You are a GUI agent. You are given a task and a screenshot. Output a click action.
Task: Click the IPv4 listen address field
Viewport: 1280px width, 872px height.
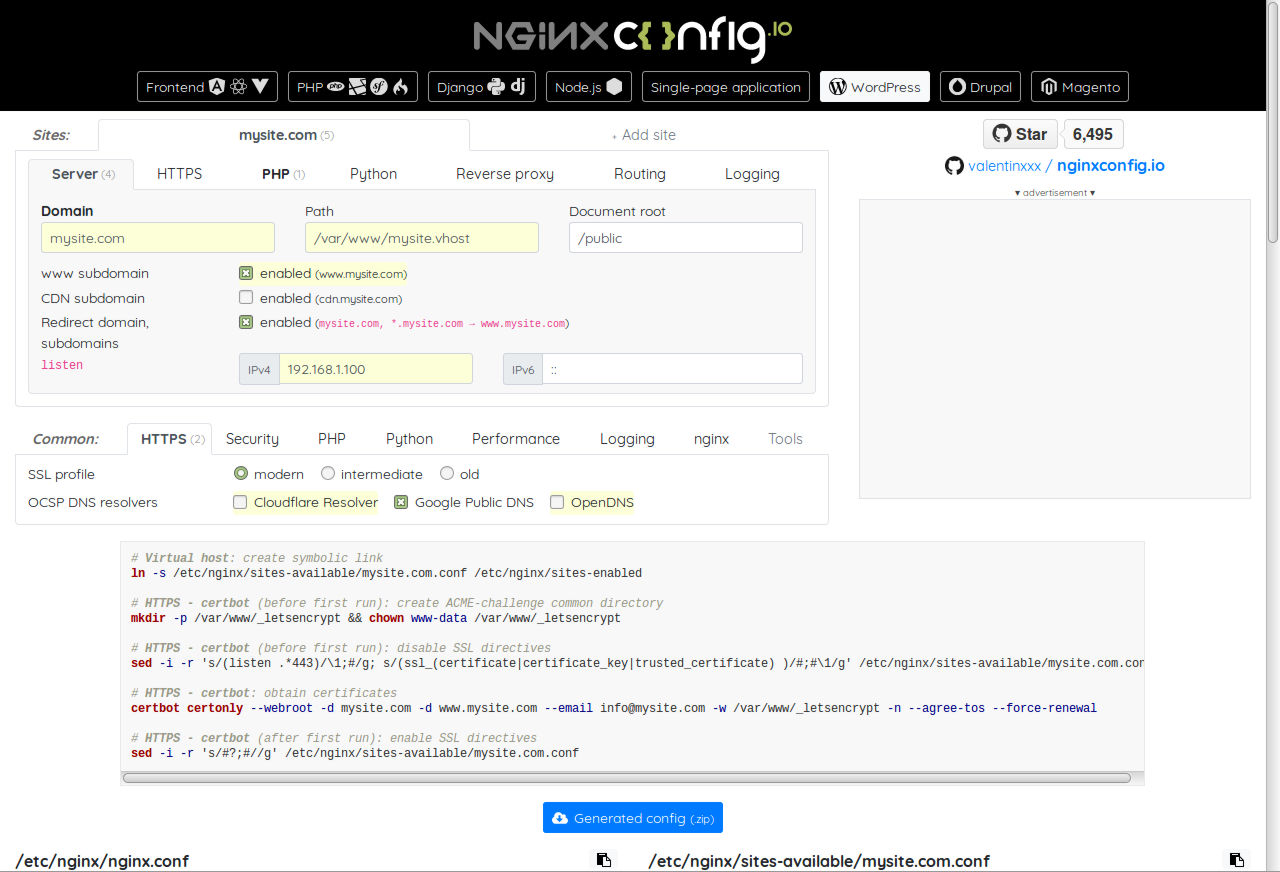(x=375, y=369)
